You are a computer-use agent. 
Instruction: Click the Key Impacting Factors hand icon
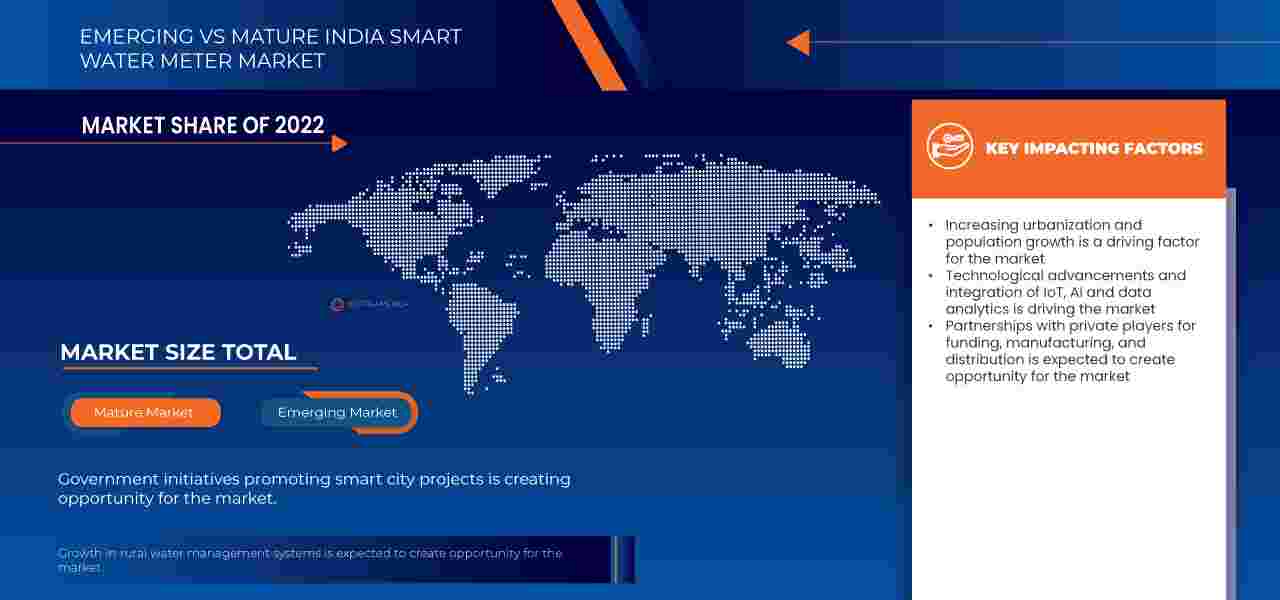tap(949, 147)
